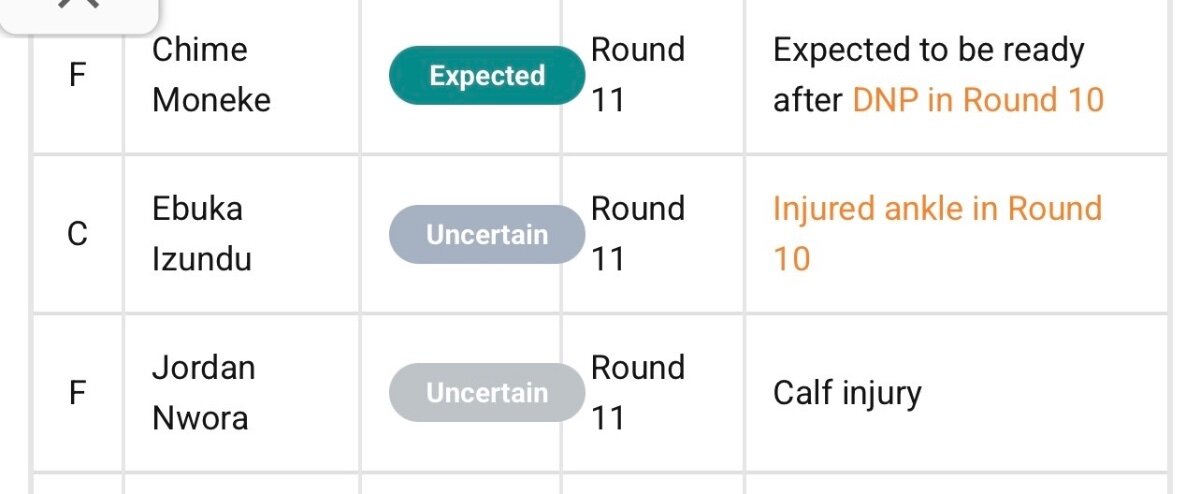Viewport: 1200px width, 494px height.
Task: Click the F position cell for Jordan Nwora
Action: 77,393
